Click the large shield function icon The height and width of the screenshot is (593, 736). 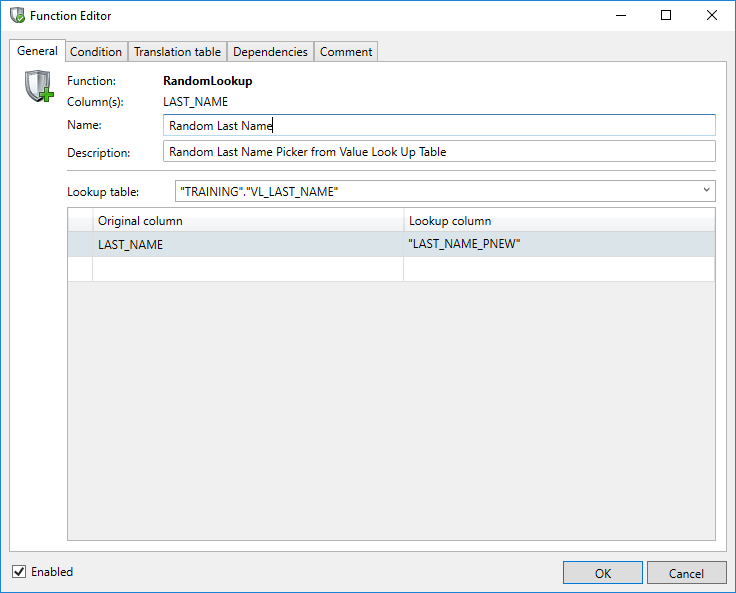click(x=39, y=88)
